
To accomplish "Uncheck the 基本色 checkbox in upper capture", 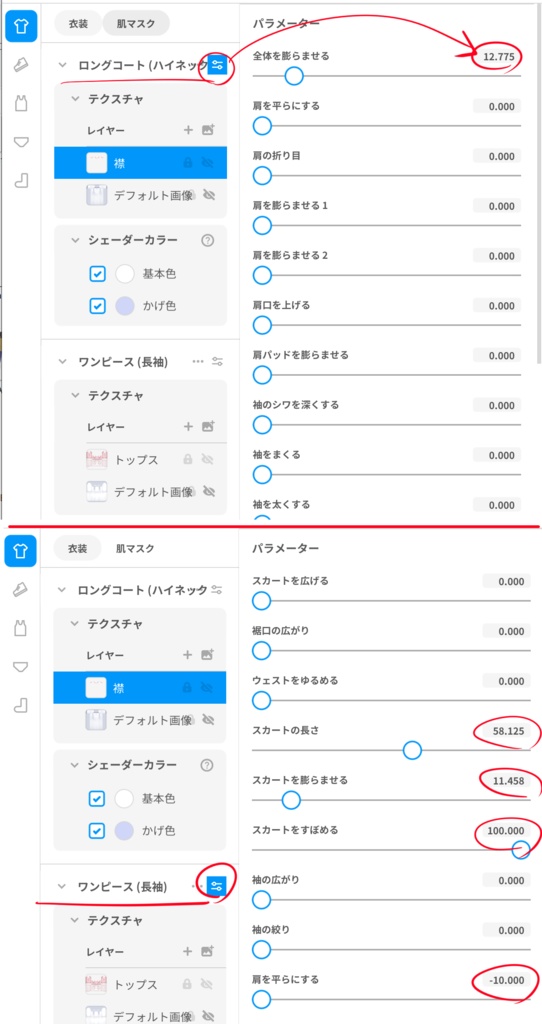I will (x=97, y=274).
